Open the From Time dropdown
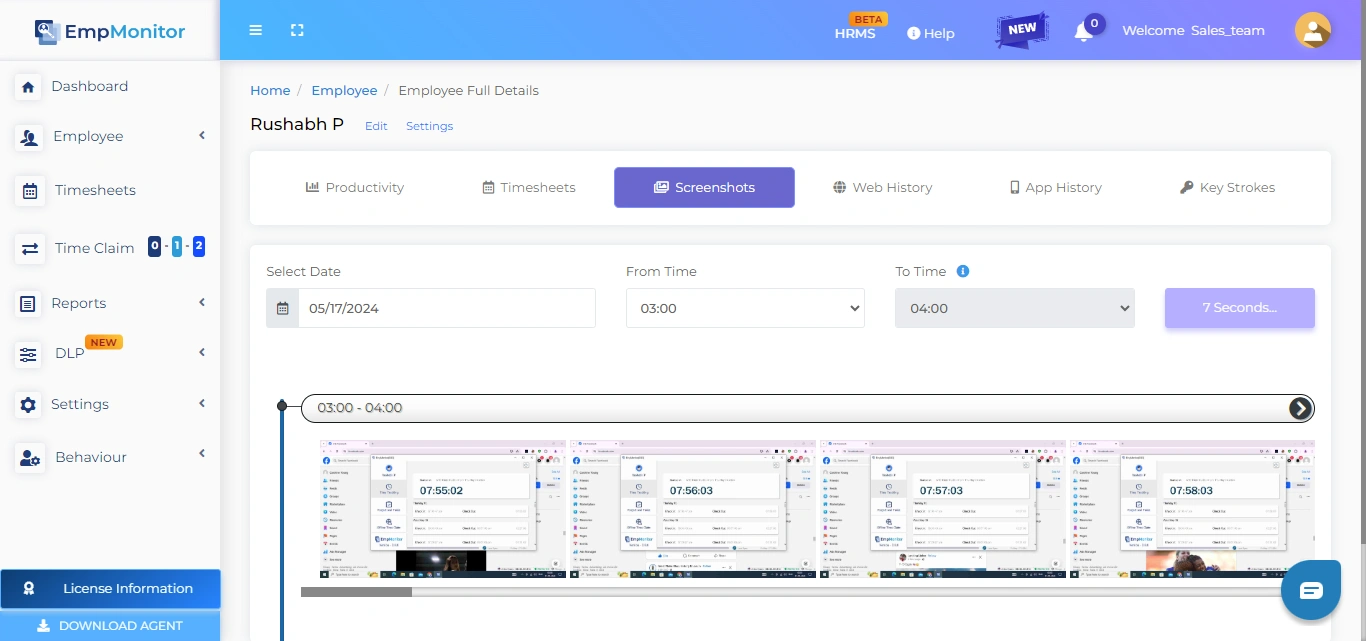Image resolution: width=1366 pixels, height=641 pixels. 745,308
